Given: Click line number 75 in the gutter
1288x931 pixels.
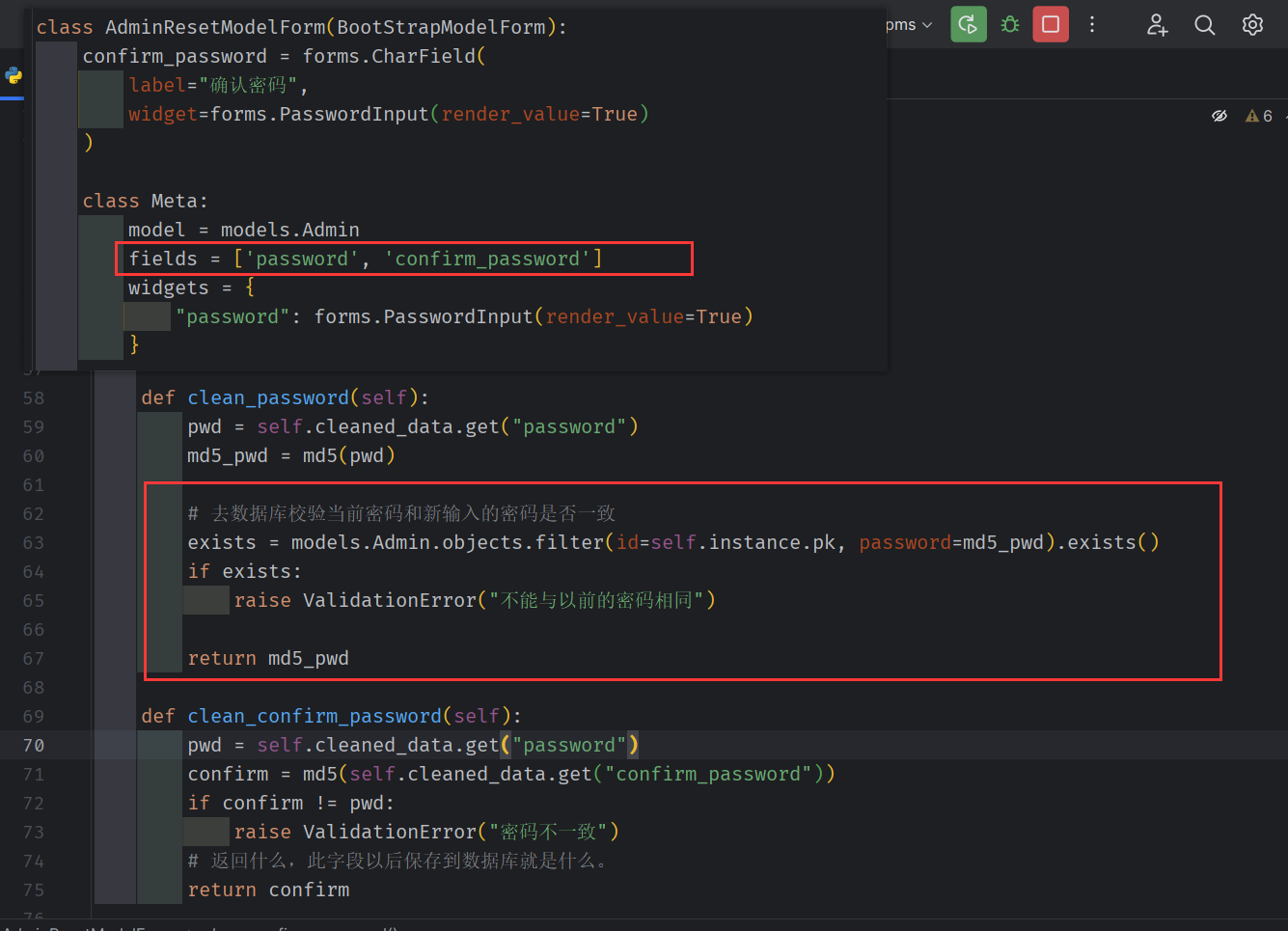Looking at the screenshot, I should coord(34,890).
